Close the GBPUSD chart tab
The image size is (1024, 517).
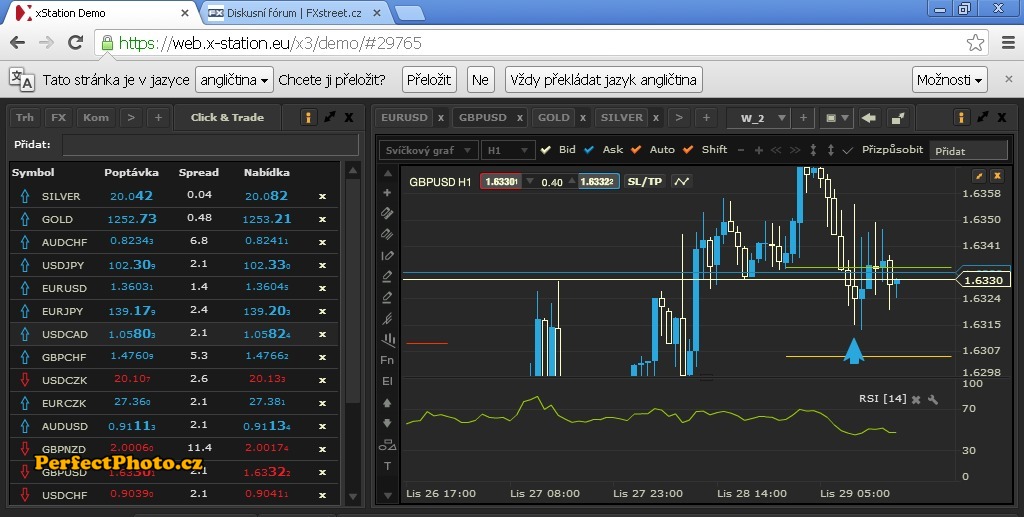[x=520, y=118]
